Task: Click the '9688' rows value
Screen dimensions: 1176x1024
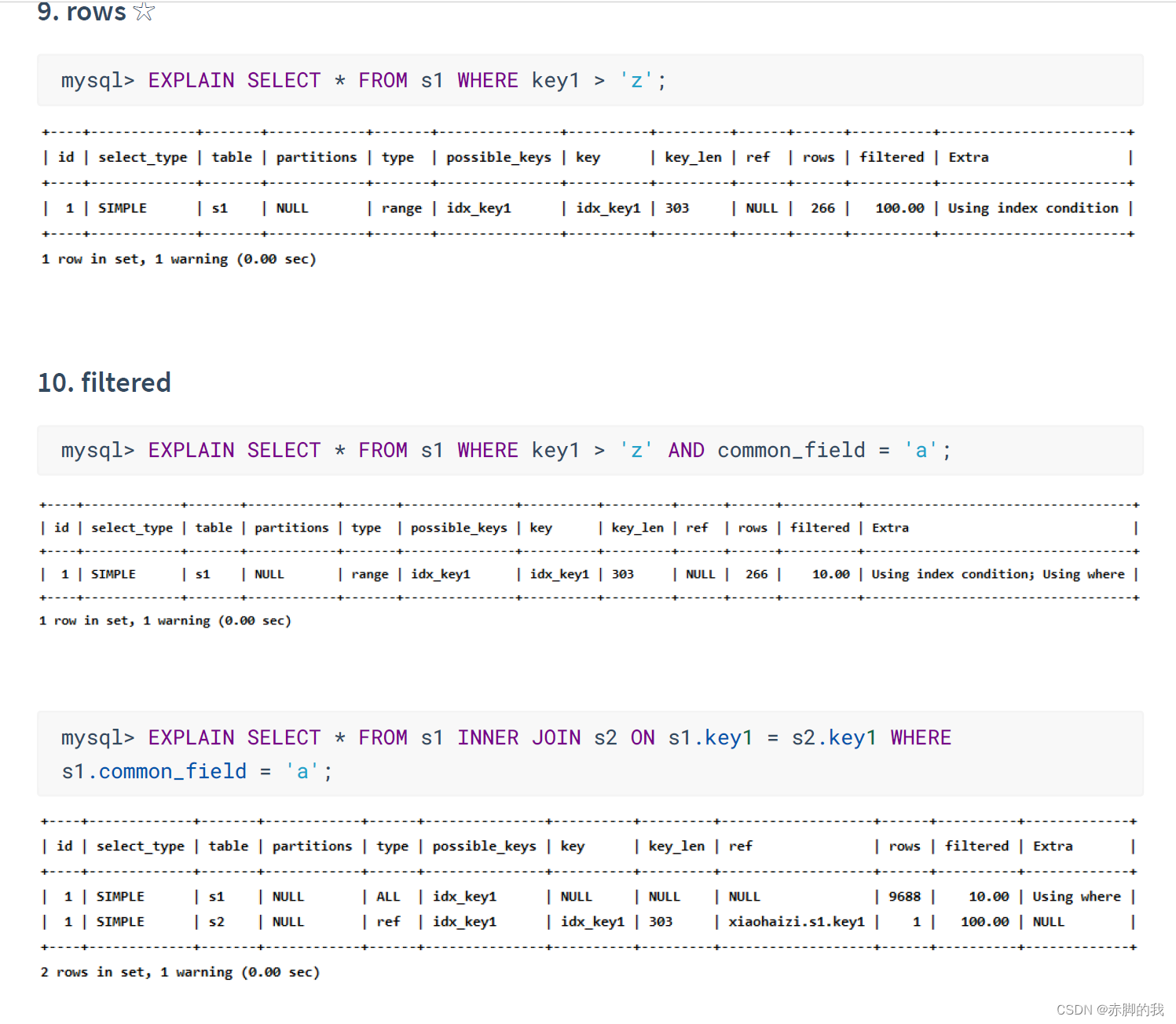Action: tap(904, 896)
